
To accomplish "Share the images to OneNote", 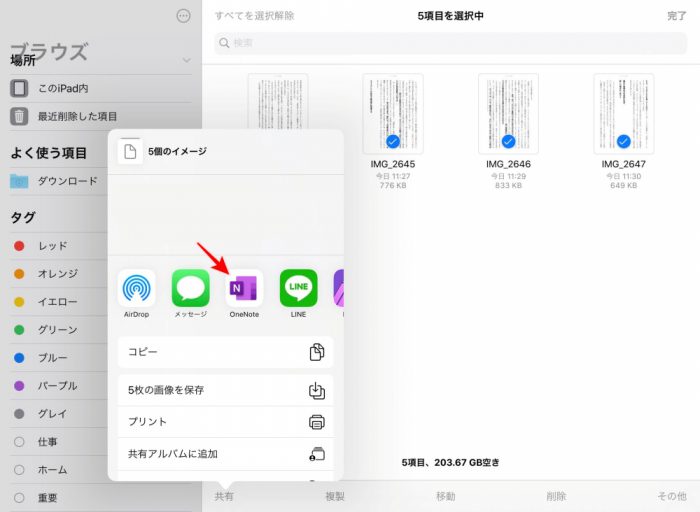I will click(x=244, y=288).
